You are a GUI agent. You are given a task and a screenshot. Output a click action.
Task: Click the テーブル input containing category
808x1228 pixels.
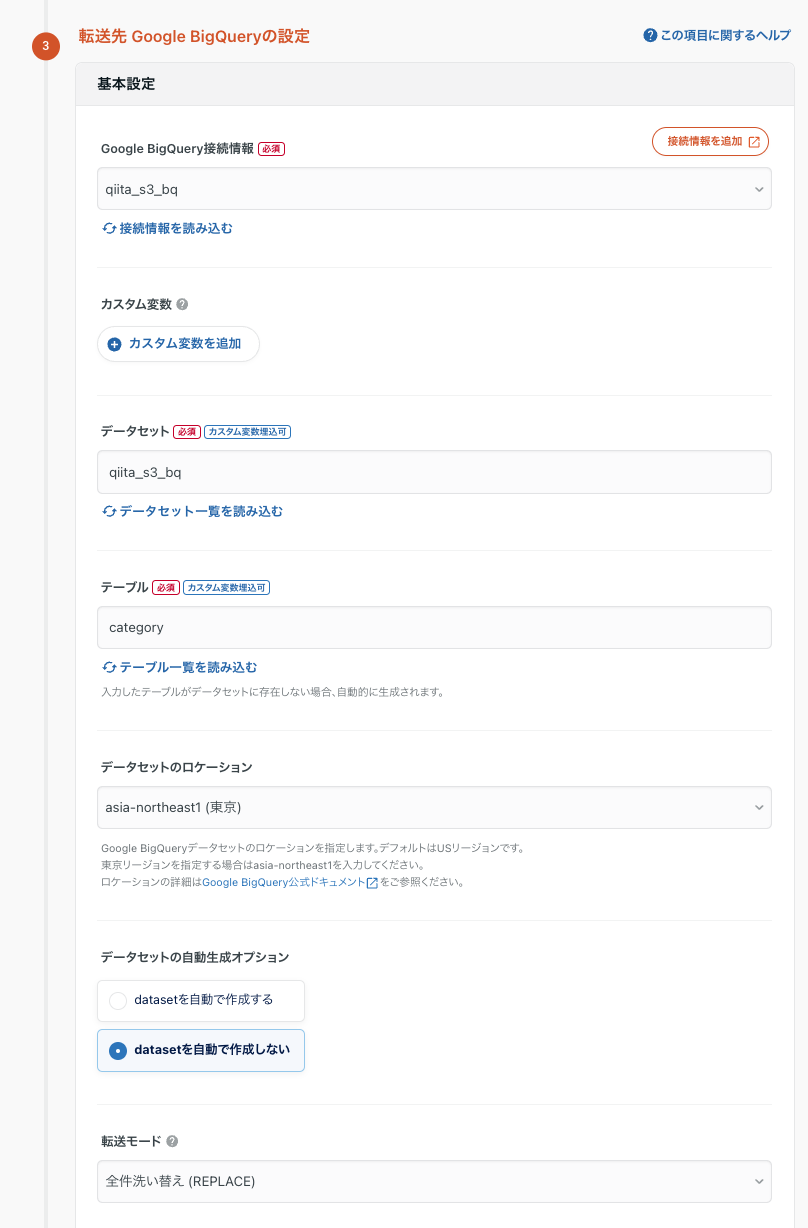coord(435,627)
